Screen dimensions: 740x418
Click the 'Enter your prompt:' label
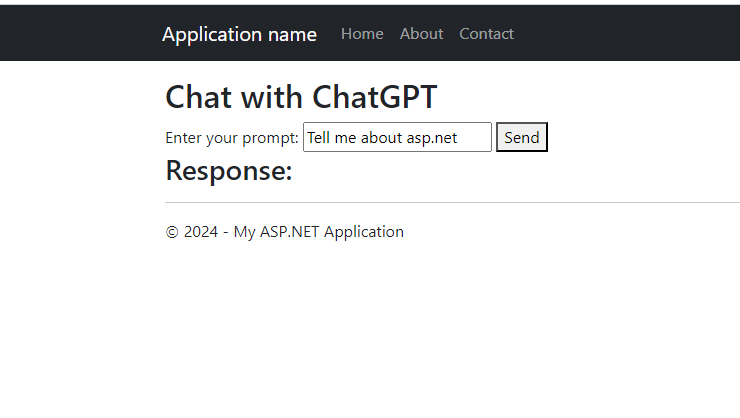(x=232, y=138)
